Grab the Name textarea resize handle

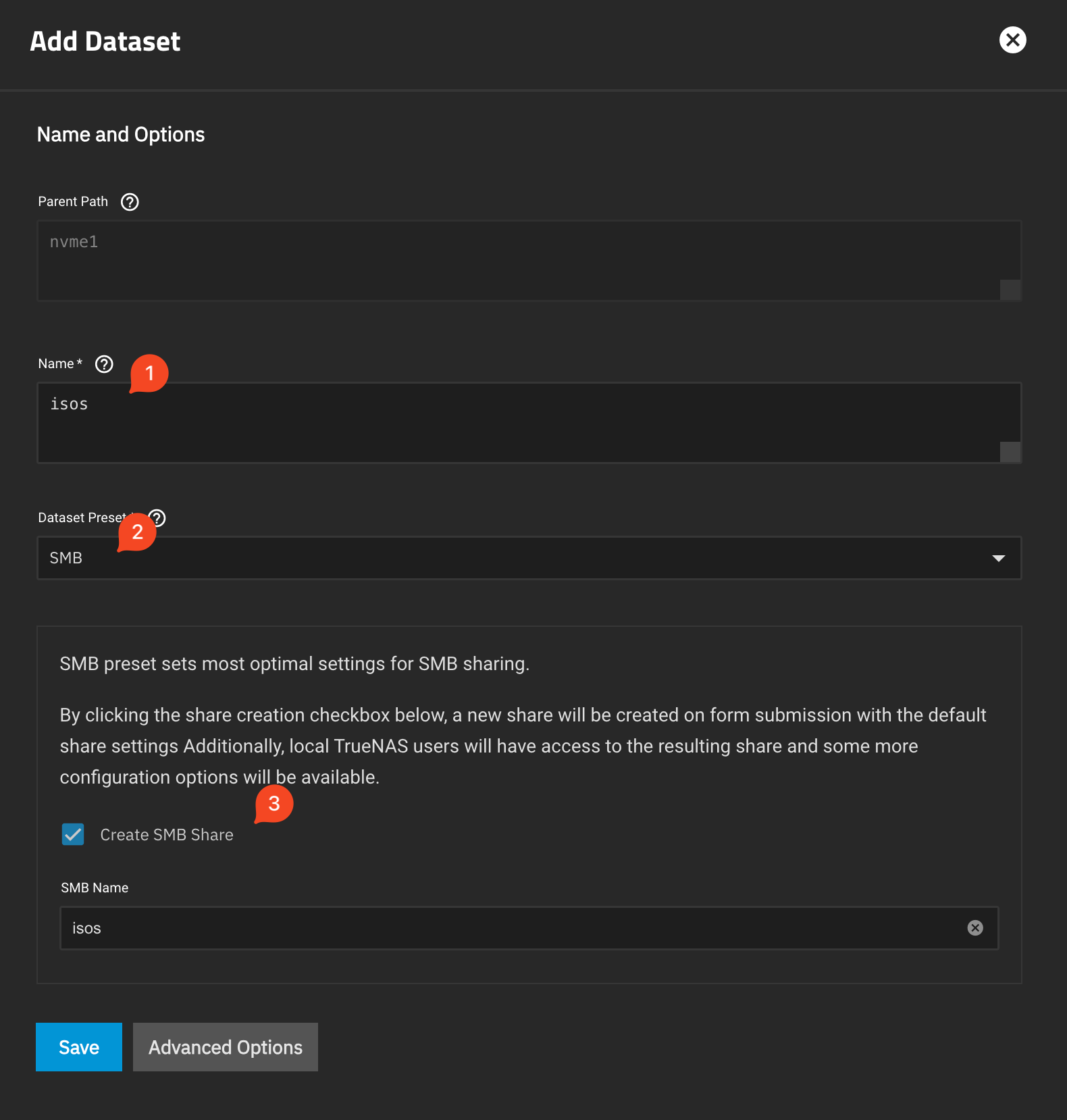(1010, 452)
